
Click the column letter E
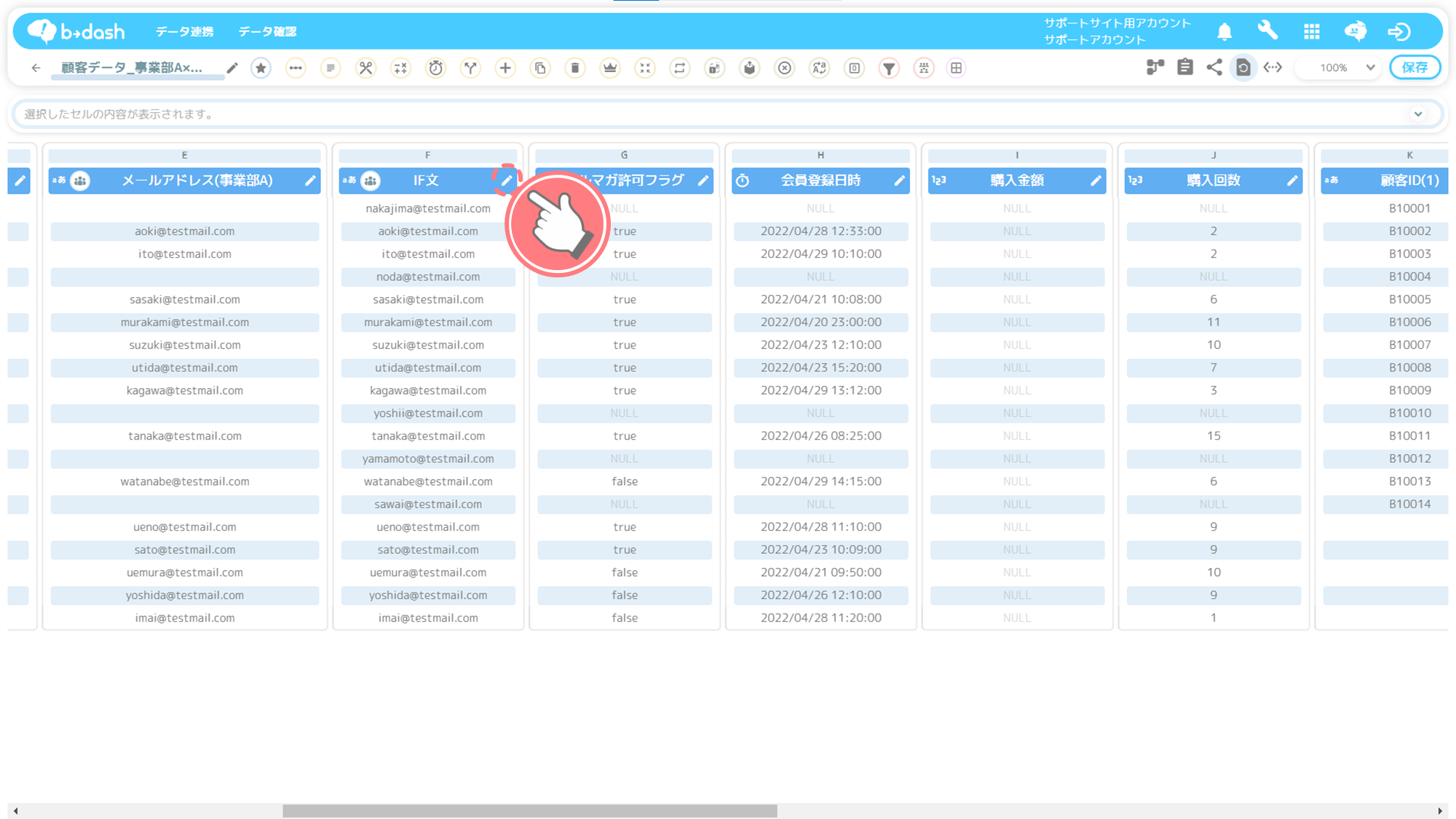pos(184,155)
